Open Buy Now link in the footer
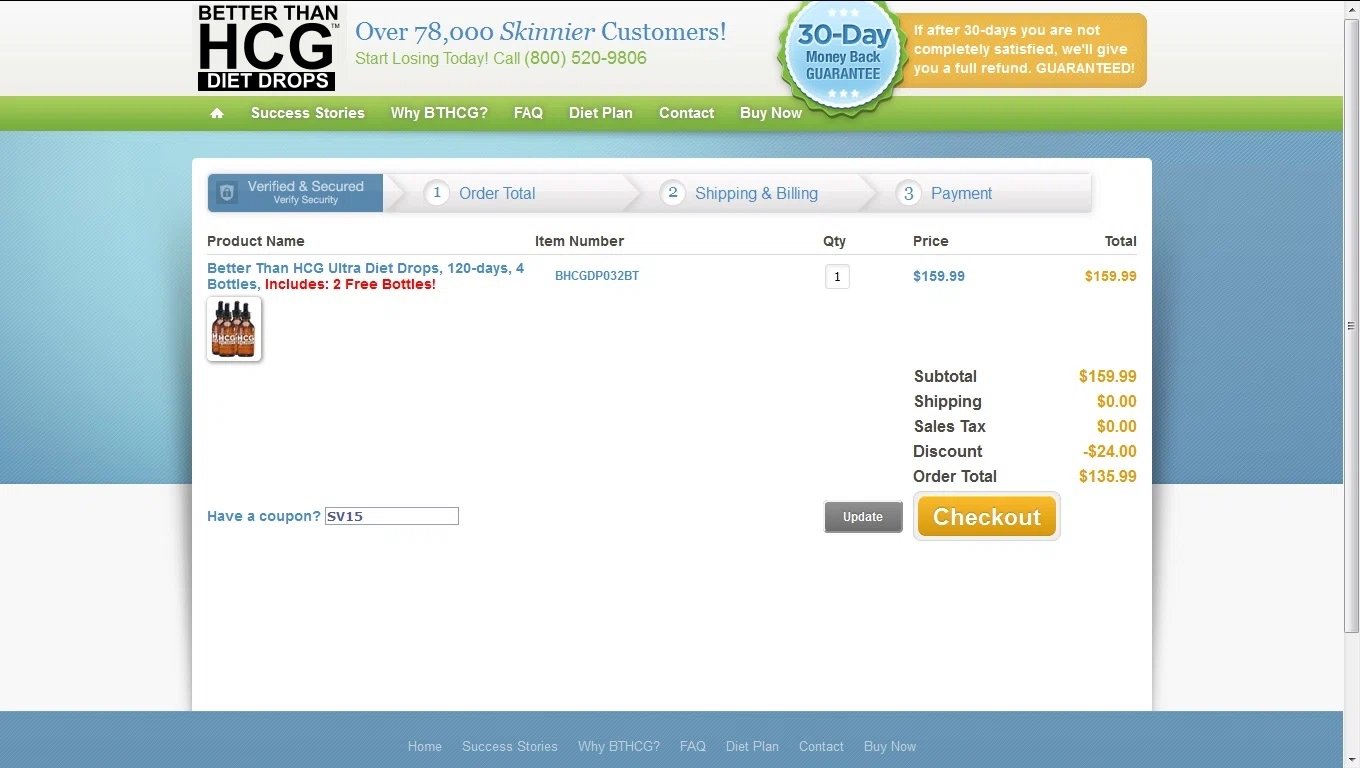Screen dimensions: 1360x768 tap(890, 746)
